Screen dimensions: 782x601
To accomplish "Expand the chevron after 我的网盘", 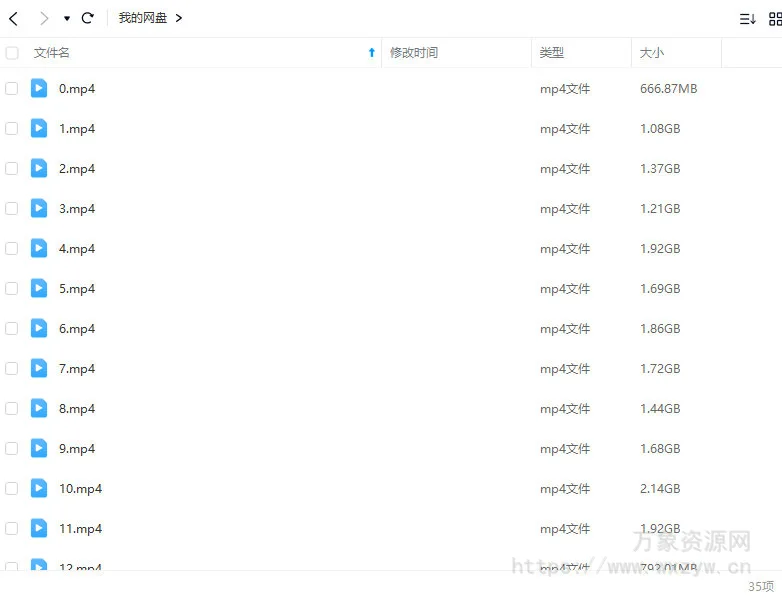I will click(x=179, y=18).
